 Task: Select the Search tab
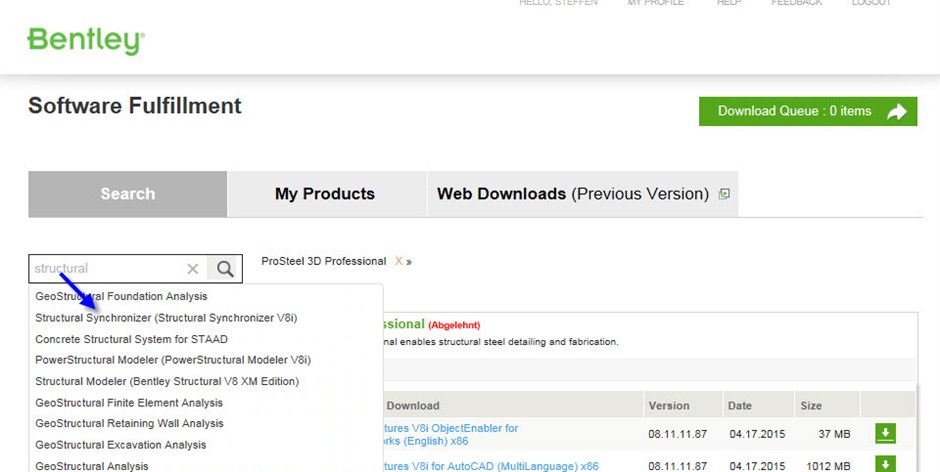click(x=128, y=194)
